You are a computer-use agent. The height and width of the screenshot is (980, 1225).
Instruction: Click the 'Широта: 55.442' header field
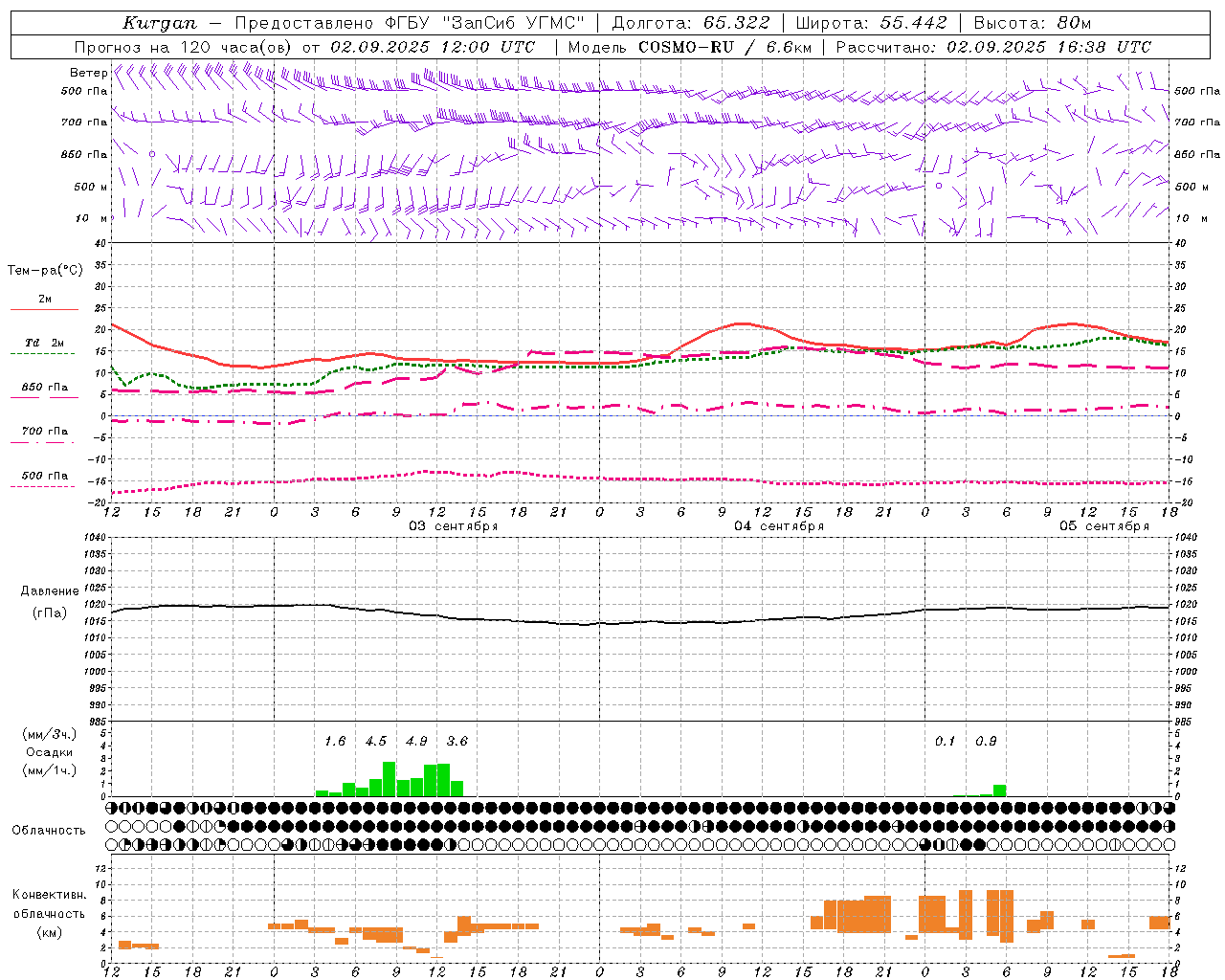871,23
